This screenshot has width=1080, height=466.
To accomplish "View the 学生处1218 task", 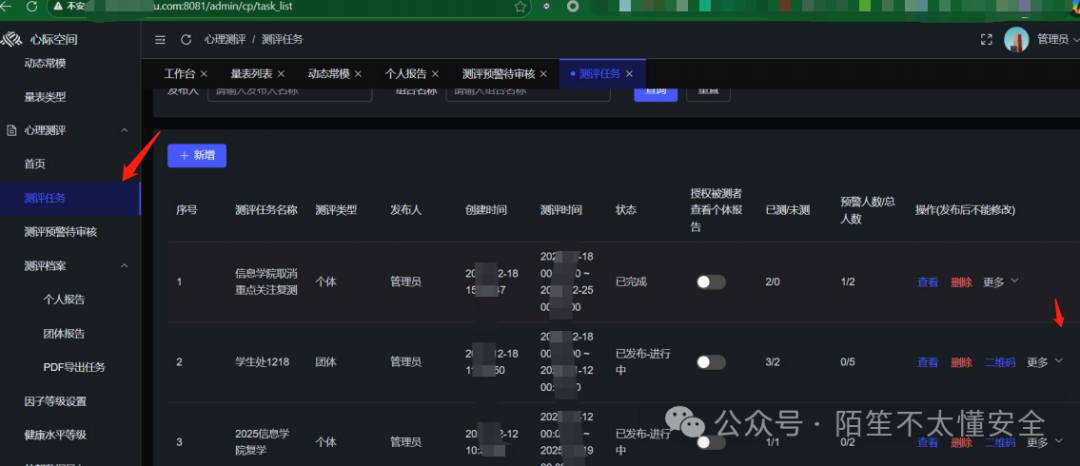I will [928, 362].
